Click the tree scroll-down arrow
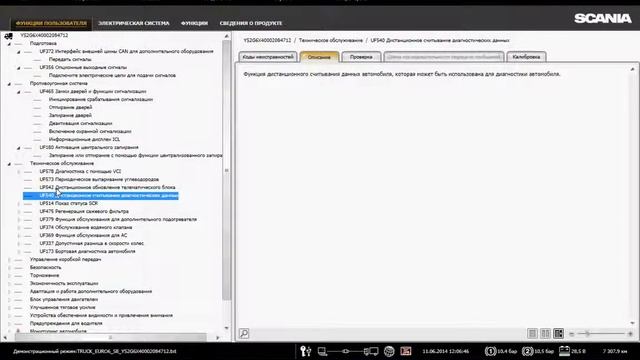 click(227, 328)
